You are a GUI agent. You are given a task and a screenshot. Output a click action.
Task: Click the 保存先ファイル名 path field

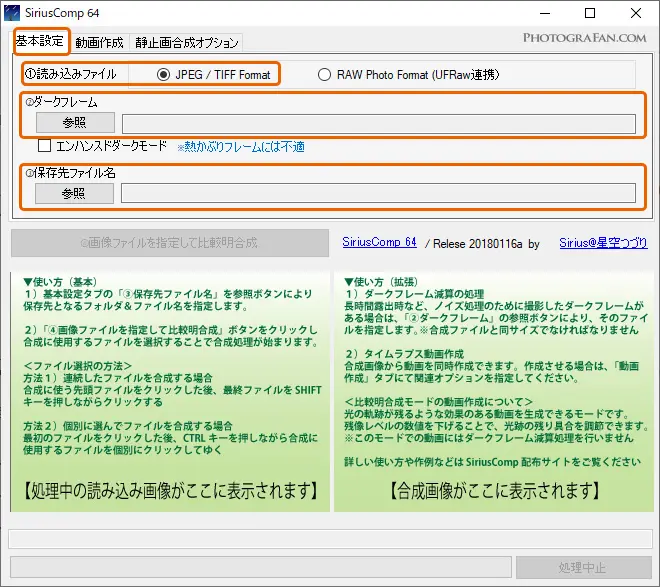378,193
